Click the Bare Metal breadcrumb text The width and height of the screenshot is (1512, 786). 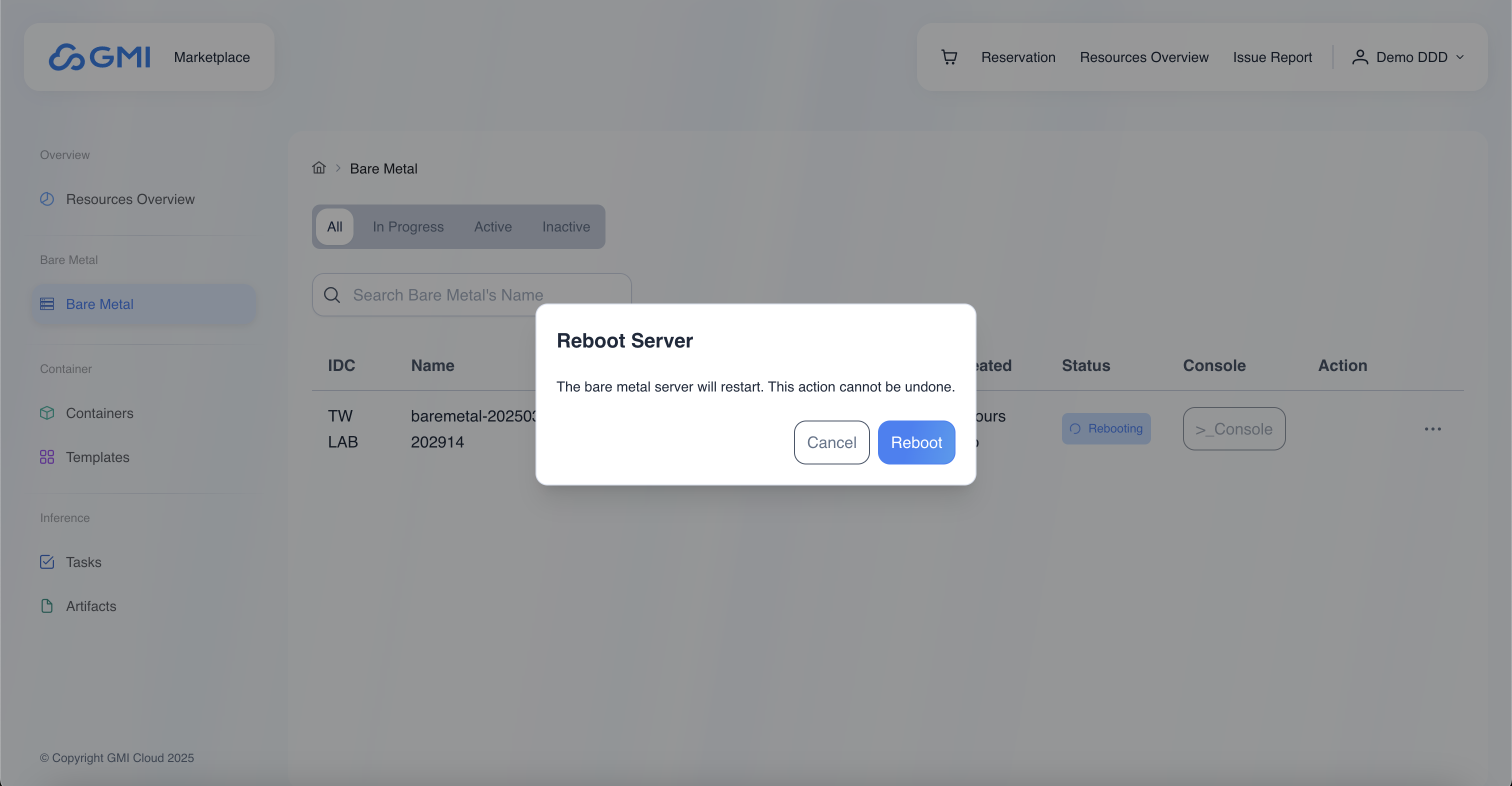[x=383, y=168]
